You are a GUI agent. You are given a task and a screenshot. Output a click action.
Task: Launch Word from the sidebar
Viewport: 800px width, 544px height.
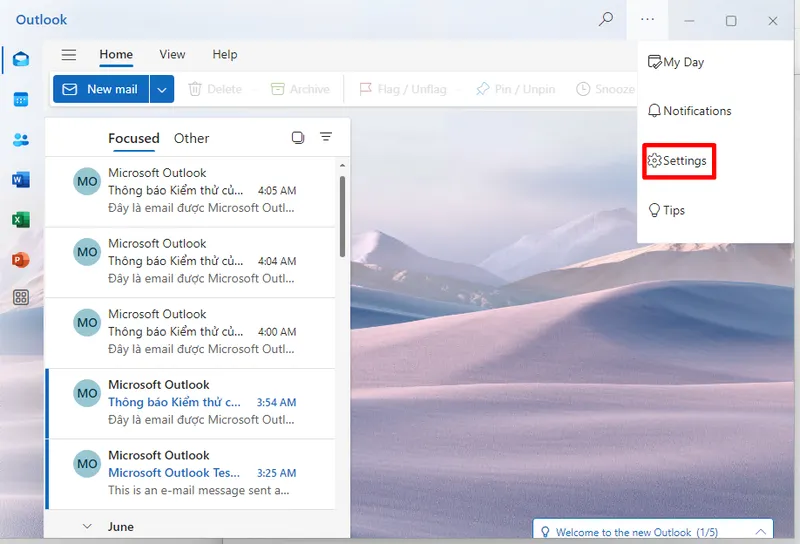coord(21,180)
